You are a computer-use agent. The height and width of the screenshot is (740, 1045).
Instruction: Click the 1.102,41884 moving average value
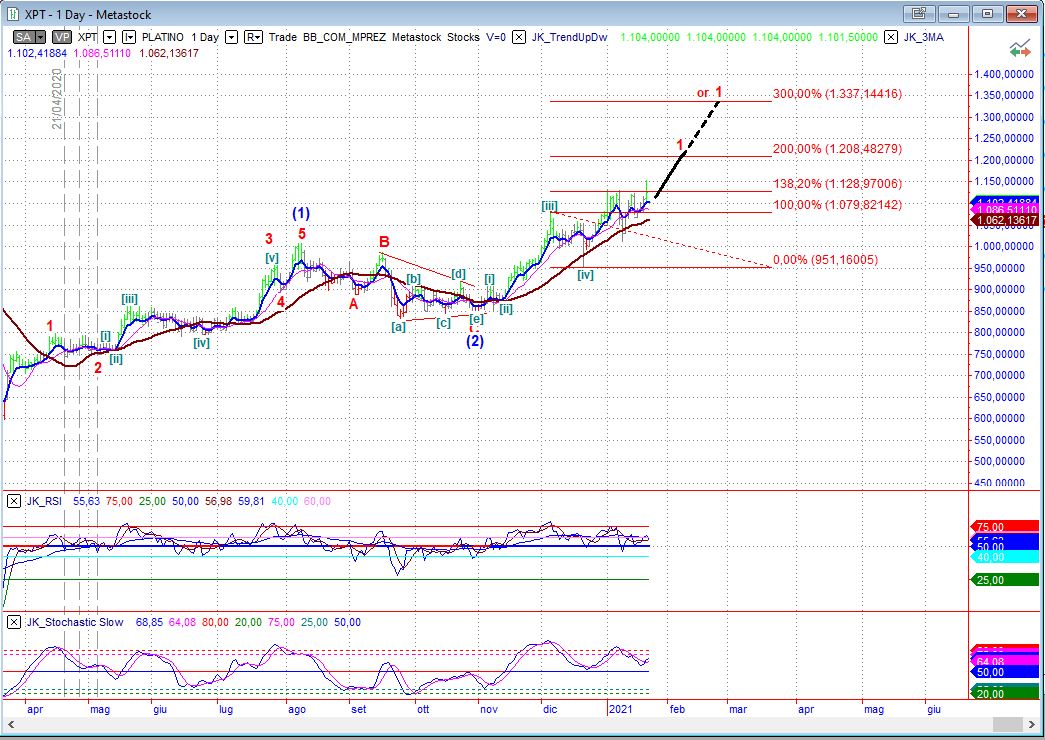coord(37,53)
